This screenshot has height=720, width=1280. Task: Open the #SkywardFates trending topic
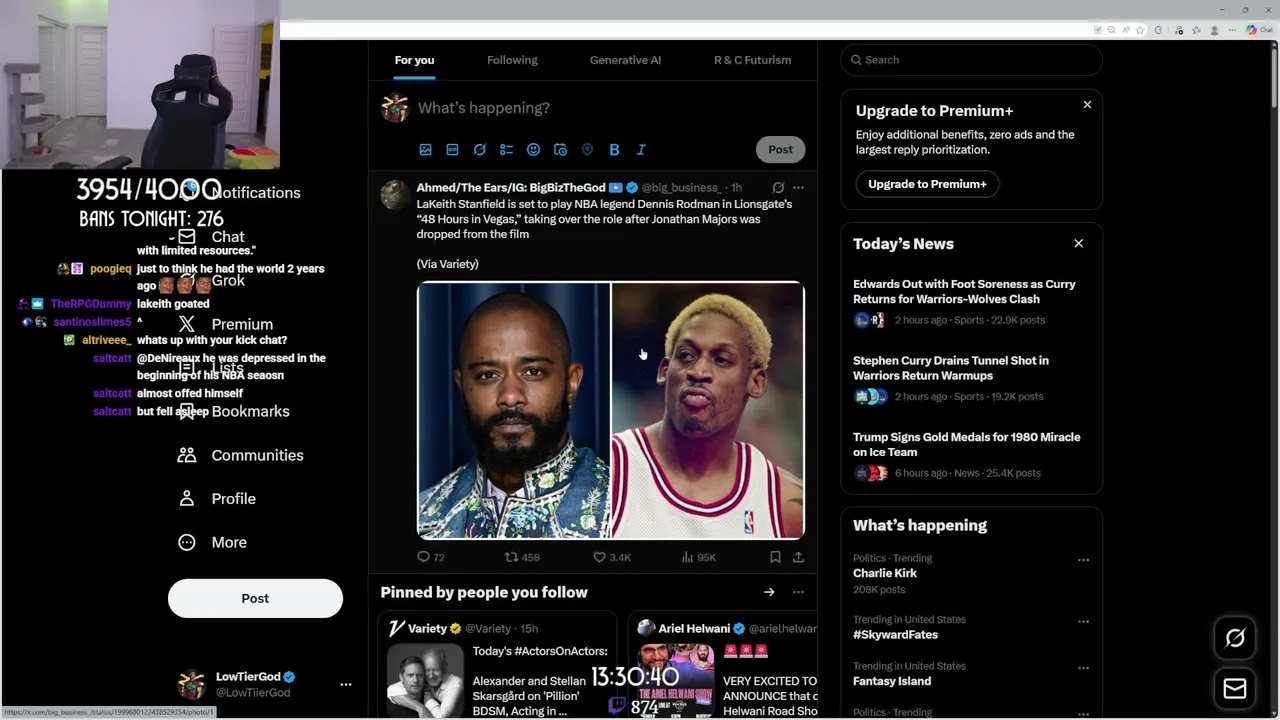[x=895, y=635]
